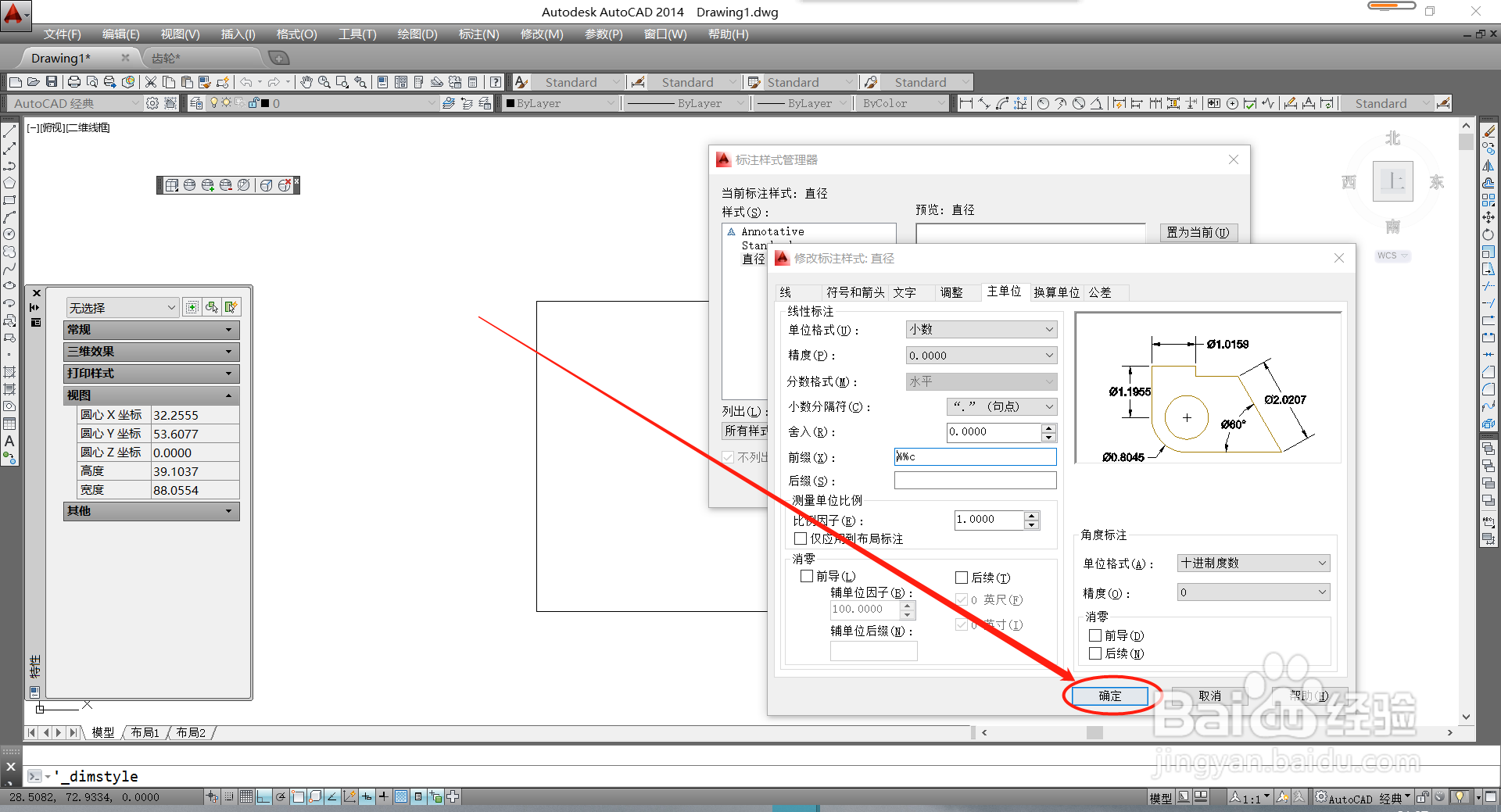Click the Plot printer icon
The width and height of the screenshot is (1501, 812).
[74, 82]
